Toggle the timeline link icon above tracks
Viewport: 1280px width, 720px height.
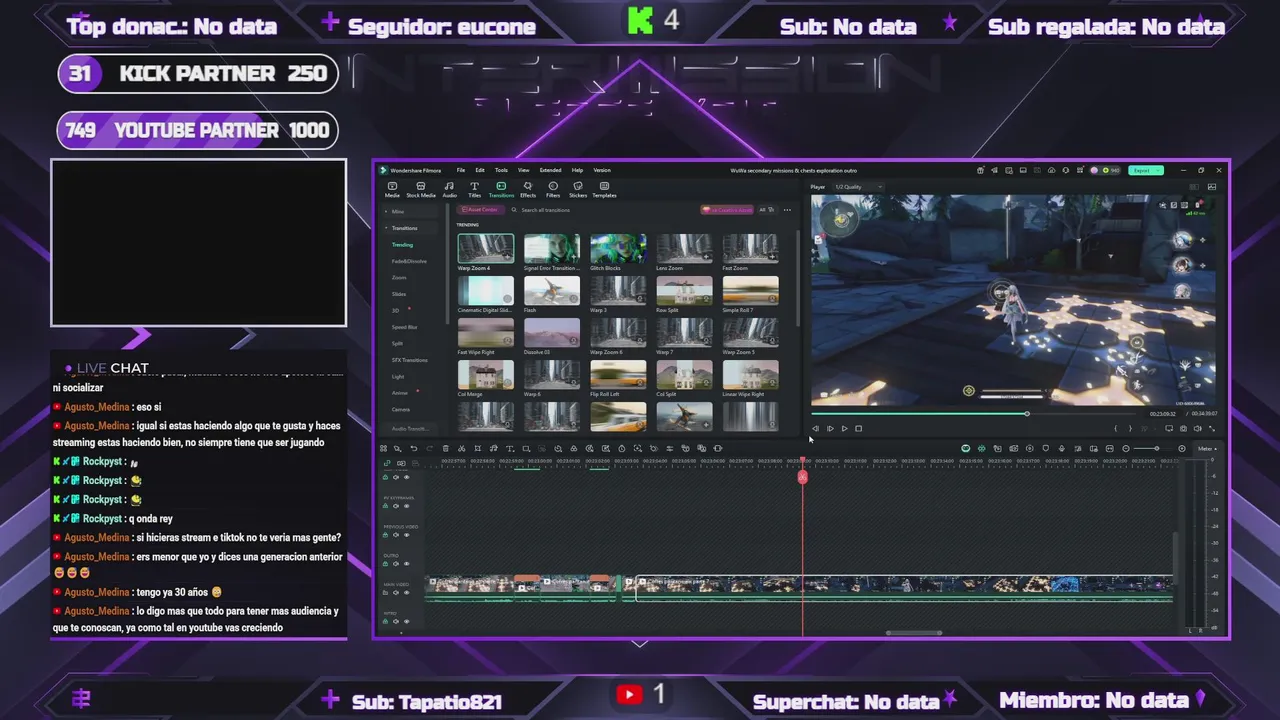pyautogui.click(x=388, y=463)
